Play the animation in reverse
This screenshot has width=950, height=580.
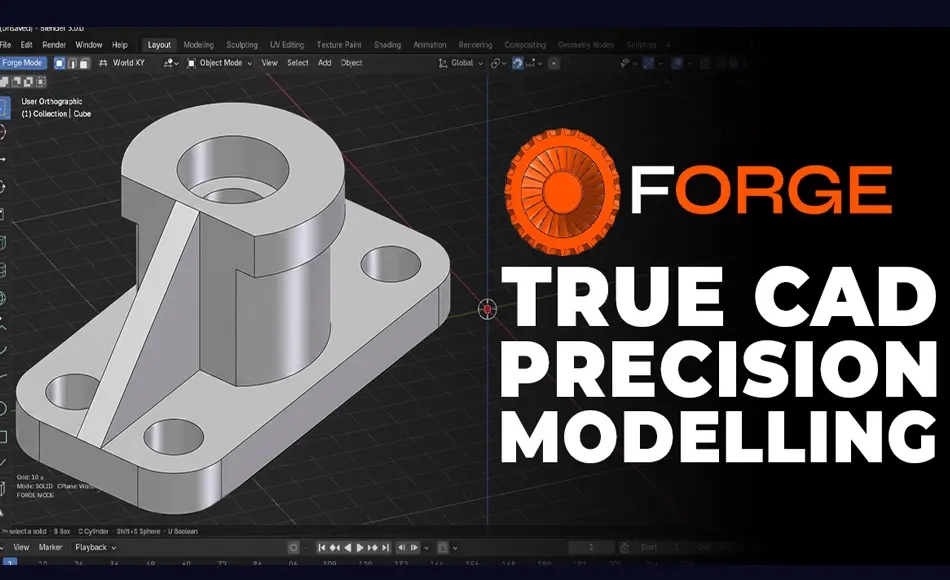(x=348, y=548)
